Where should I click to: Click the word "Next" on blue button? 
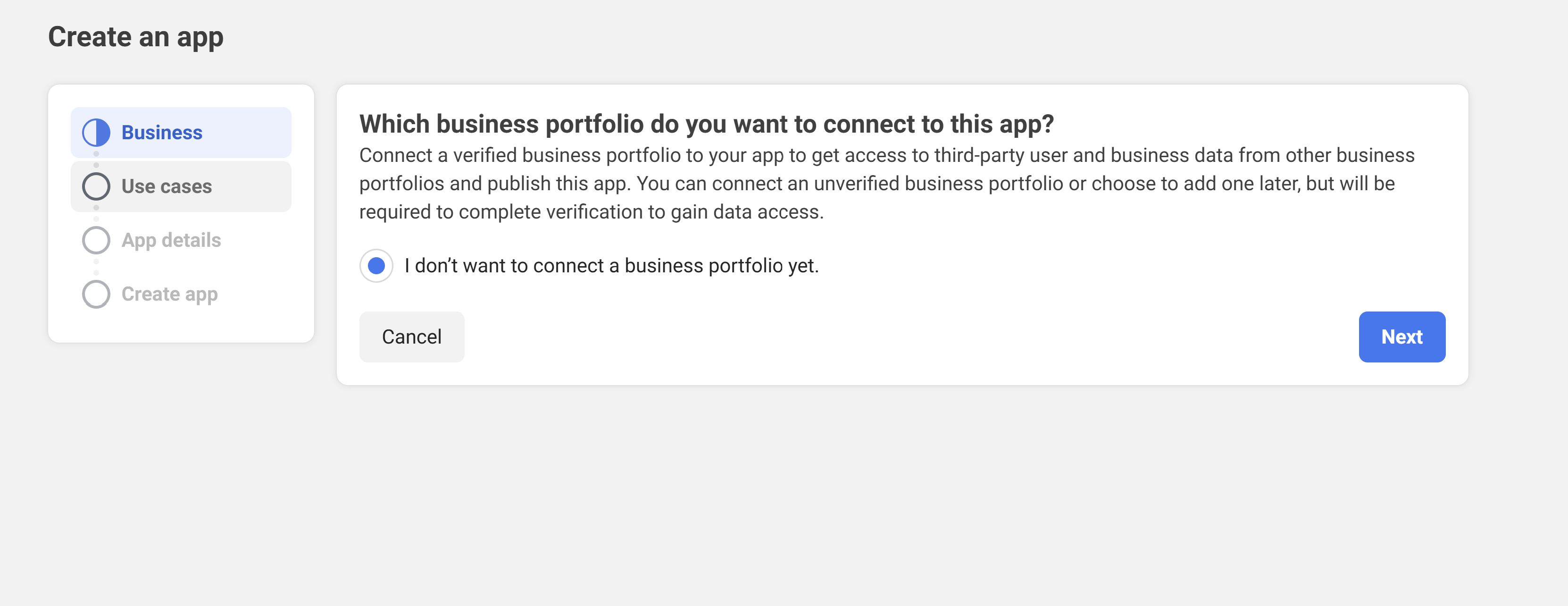click(x=1401, y=337)
